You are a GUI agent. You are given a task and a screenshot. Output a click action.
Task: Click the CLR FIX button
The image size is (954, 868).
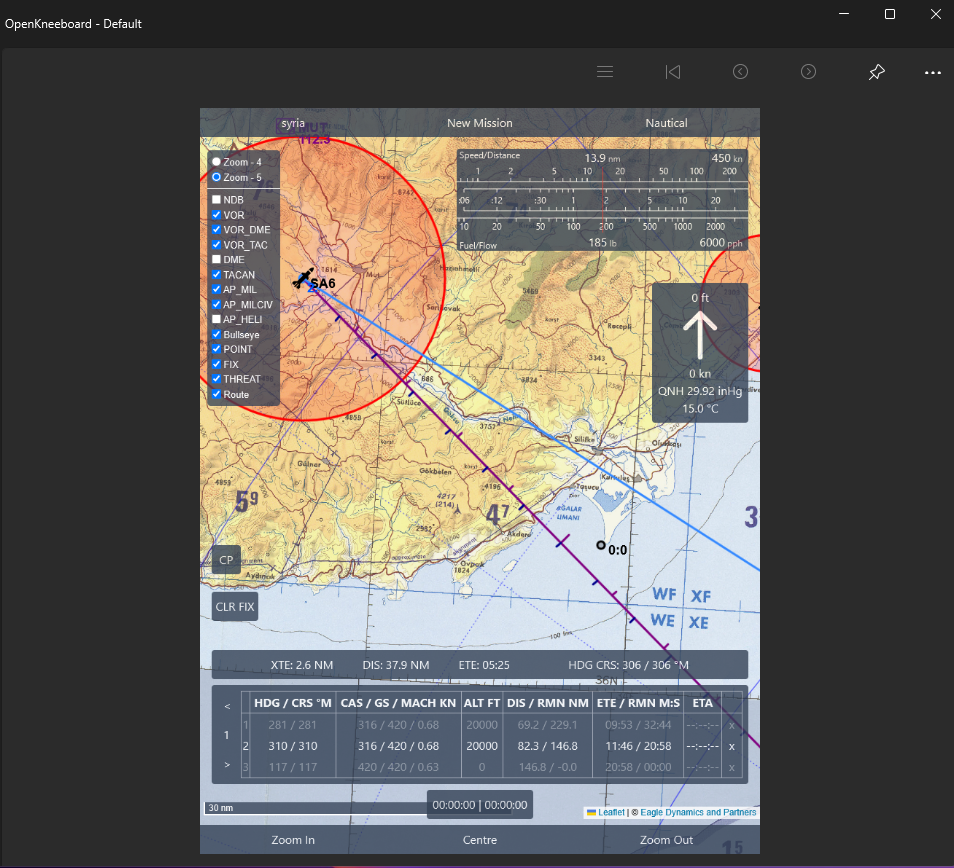click(x=235, y=607)
